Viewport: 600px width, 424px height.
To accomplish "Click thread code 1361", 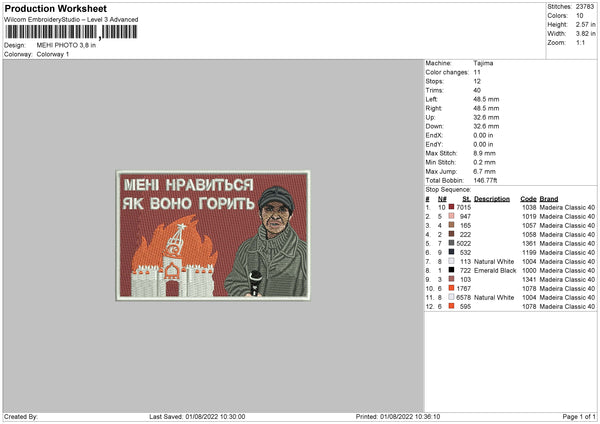I will tap(529, 243).
